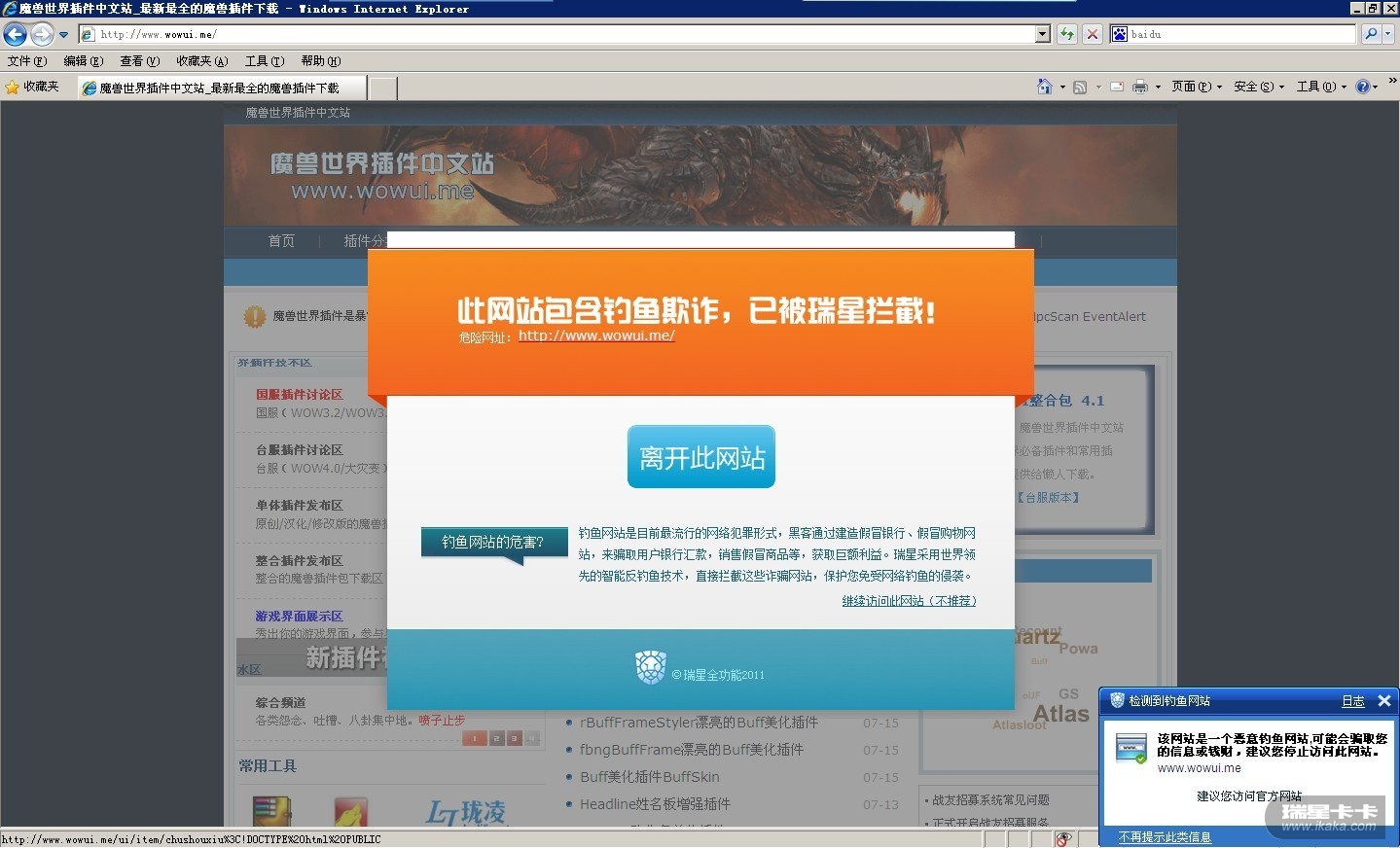Open the 收藏夹(A) menu
This screenshot has width=1400, height=848.
pyautogui.click(x=202, y=61)
